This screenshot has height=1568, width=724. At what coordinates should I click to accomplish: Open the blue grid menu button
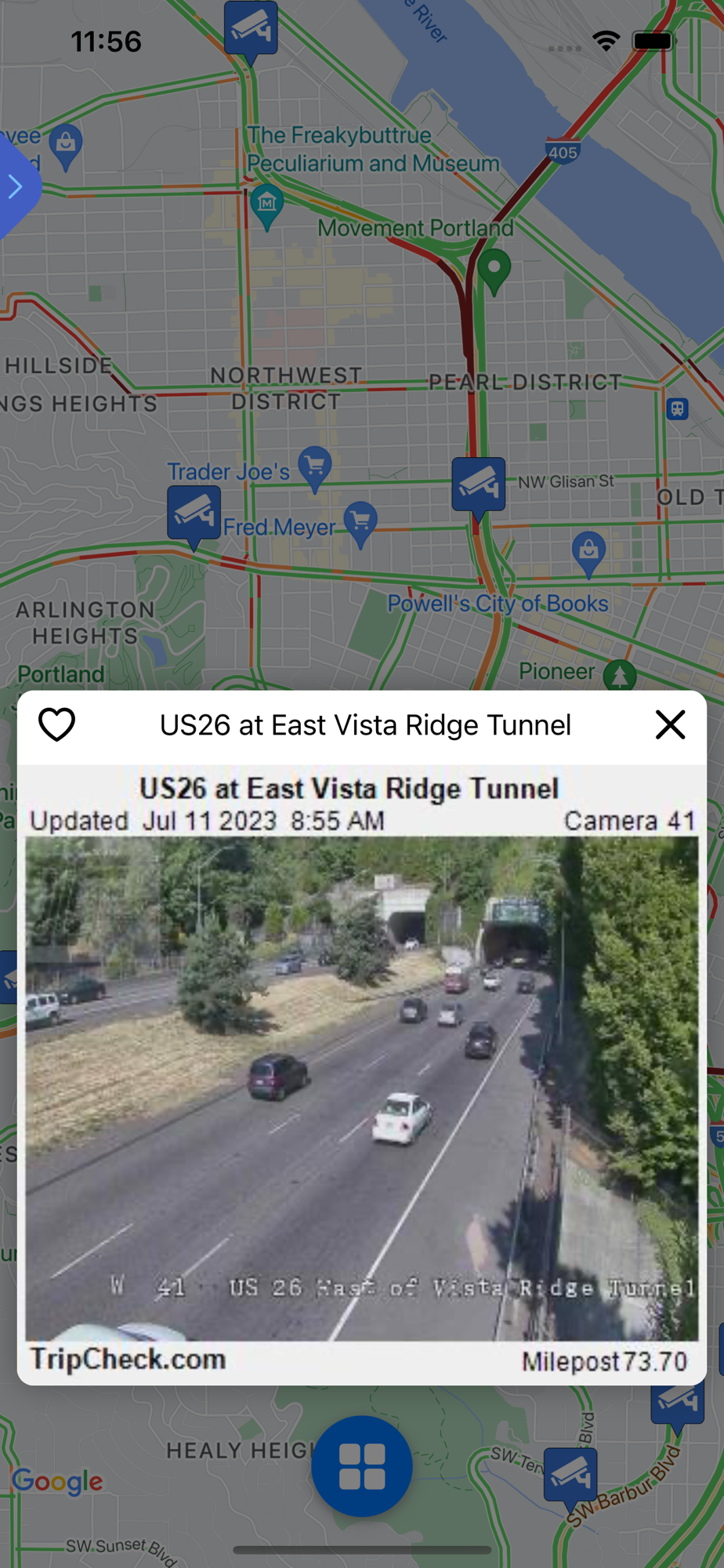point(362,1465)
